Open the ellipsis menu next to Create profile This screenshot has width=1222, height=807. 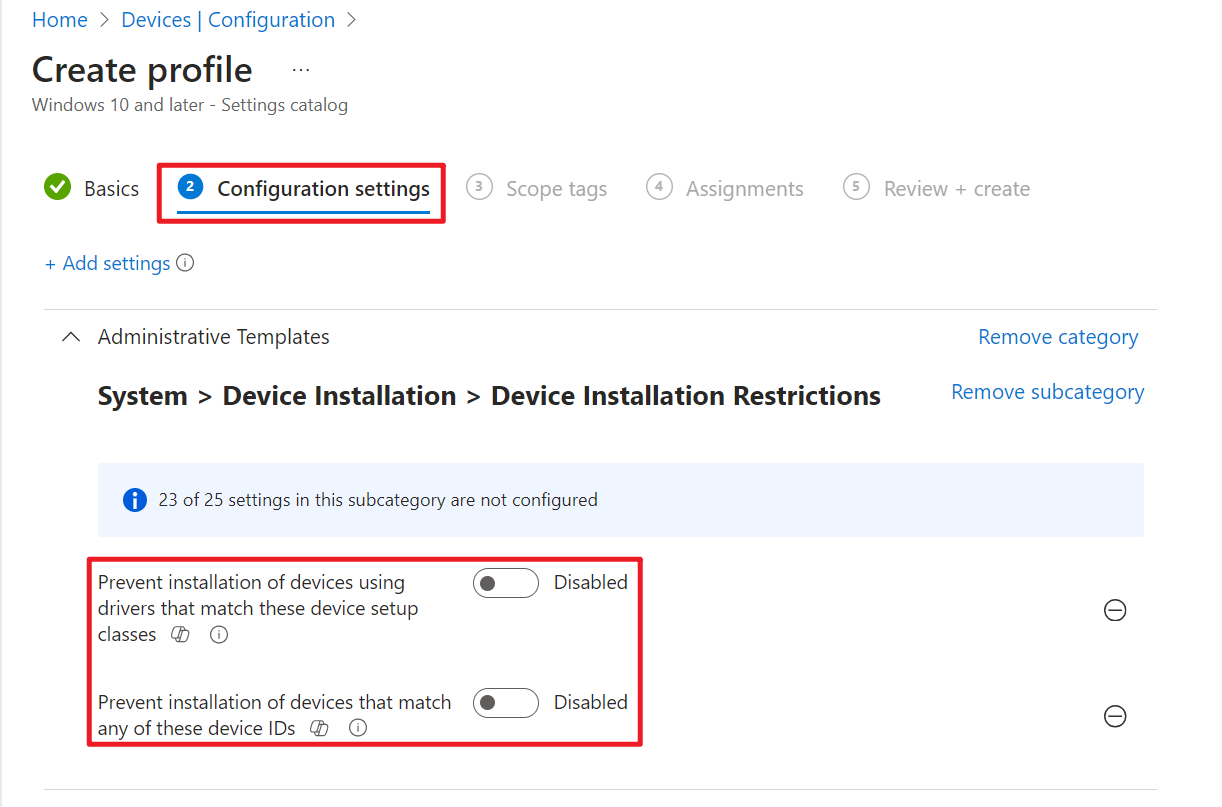point(301,68)
